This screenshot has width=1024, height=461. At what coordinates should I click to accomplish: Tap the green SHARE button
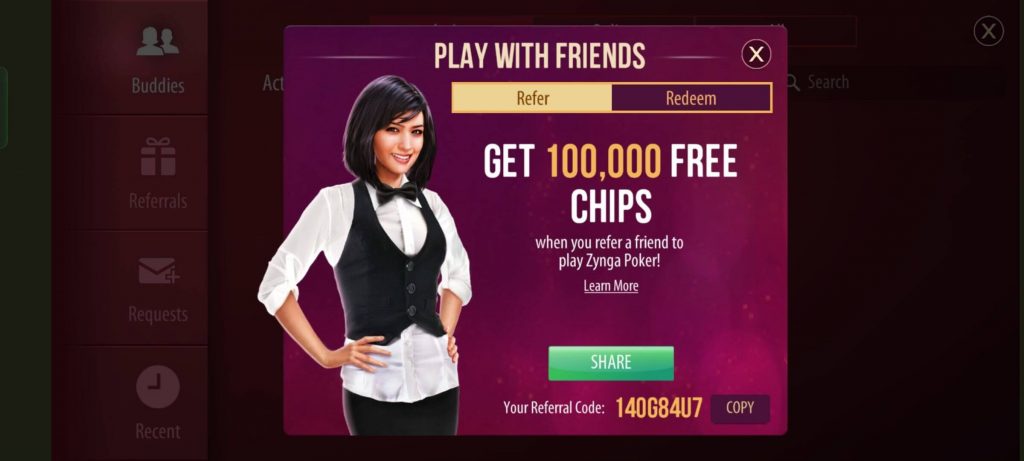coord(611,362)
